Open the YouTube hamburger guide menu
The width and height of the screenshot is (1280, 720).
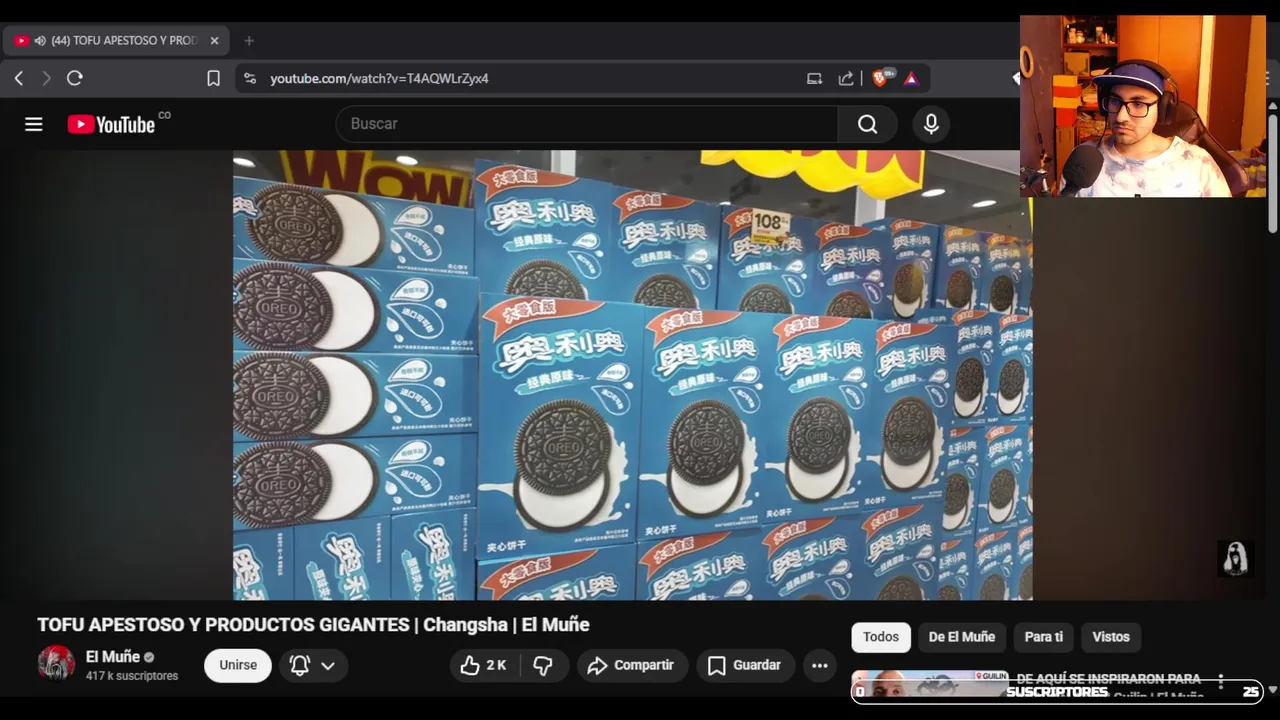click(x=34, y=124)
